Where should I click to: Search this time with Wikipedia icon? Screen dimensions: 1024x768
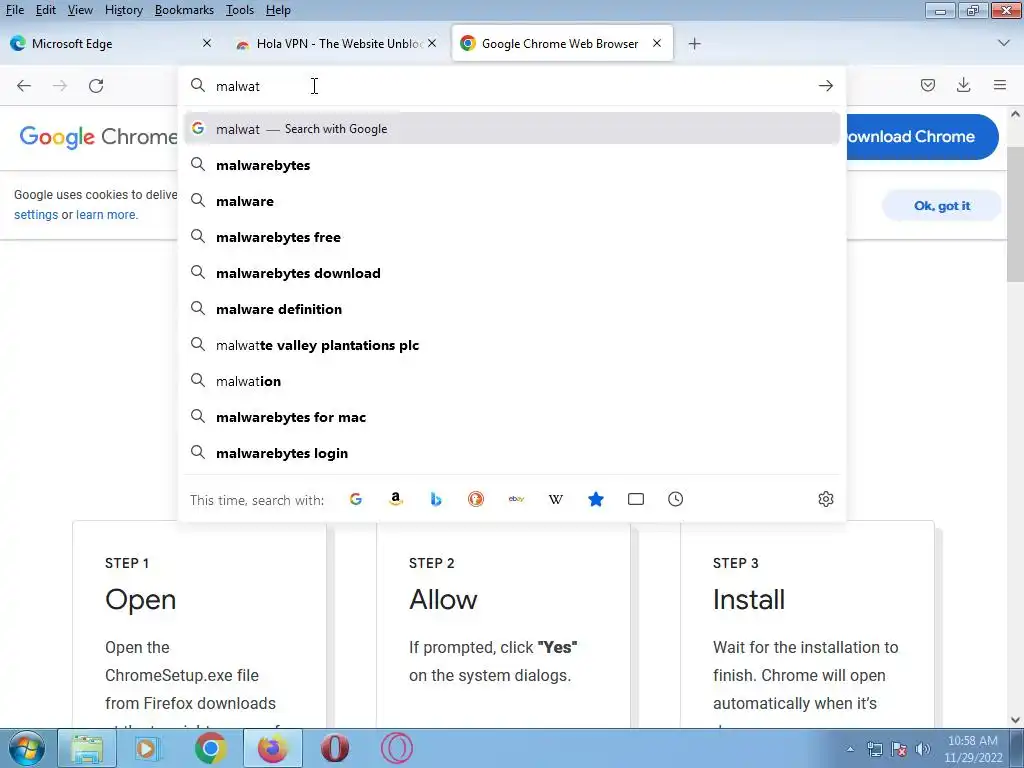(556, 500)
